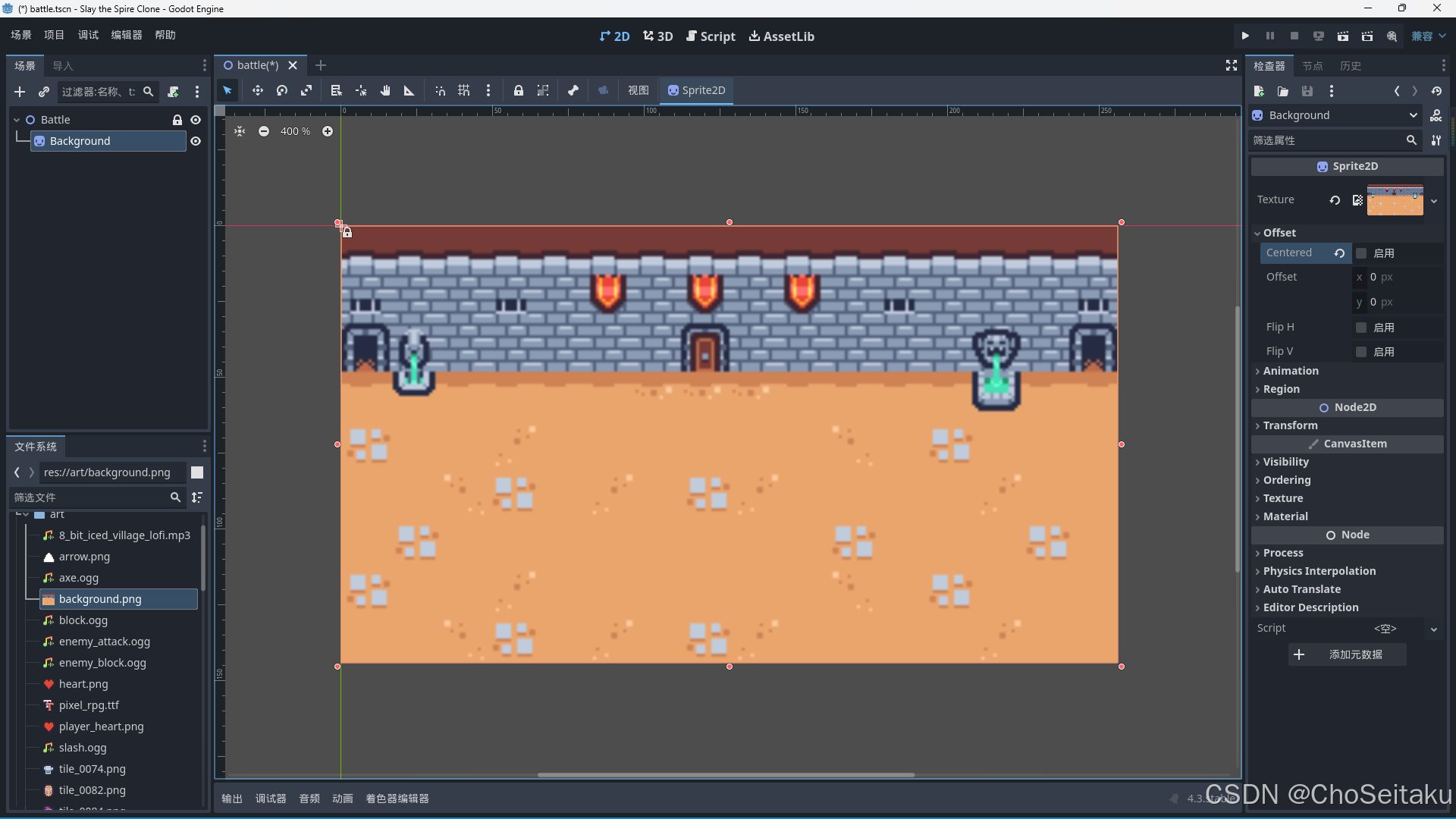
Task: Select the Pan Mode hand tool
Action: 385,90
